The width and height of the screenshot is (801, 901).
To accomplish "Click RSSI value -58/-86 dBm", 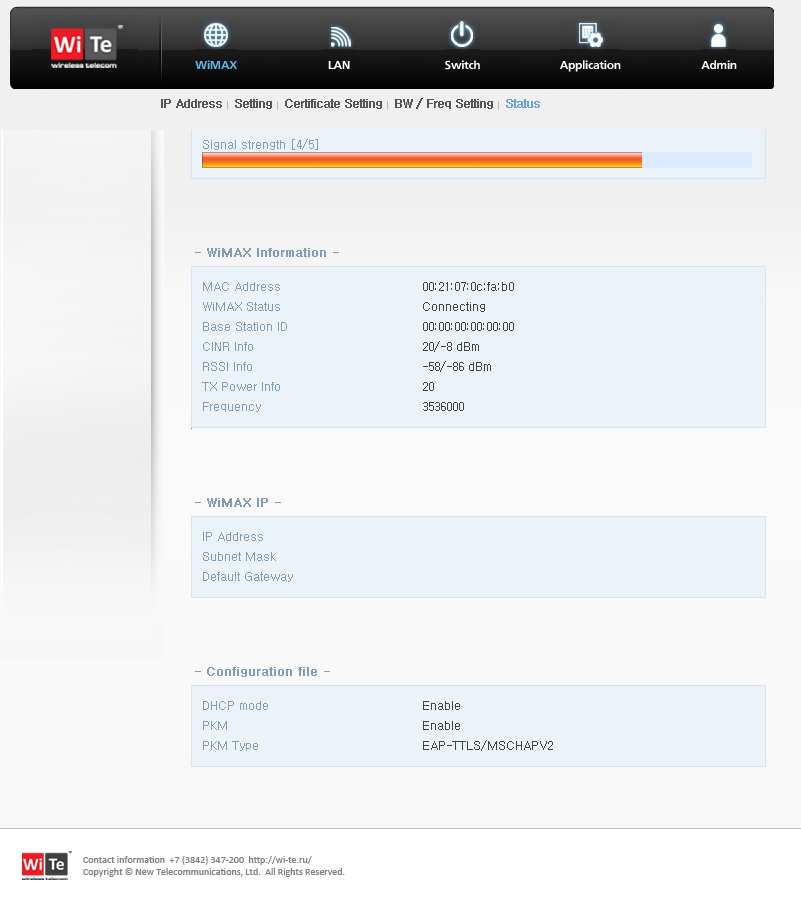I will pyautogui.click(x=457, y=367).
